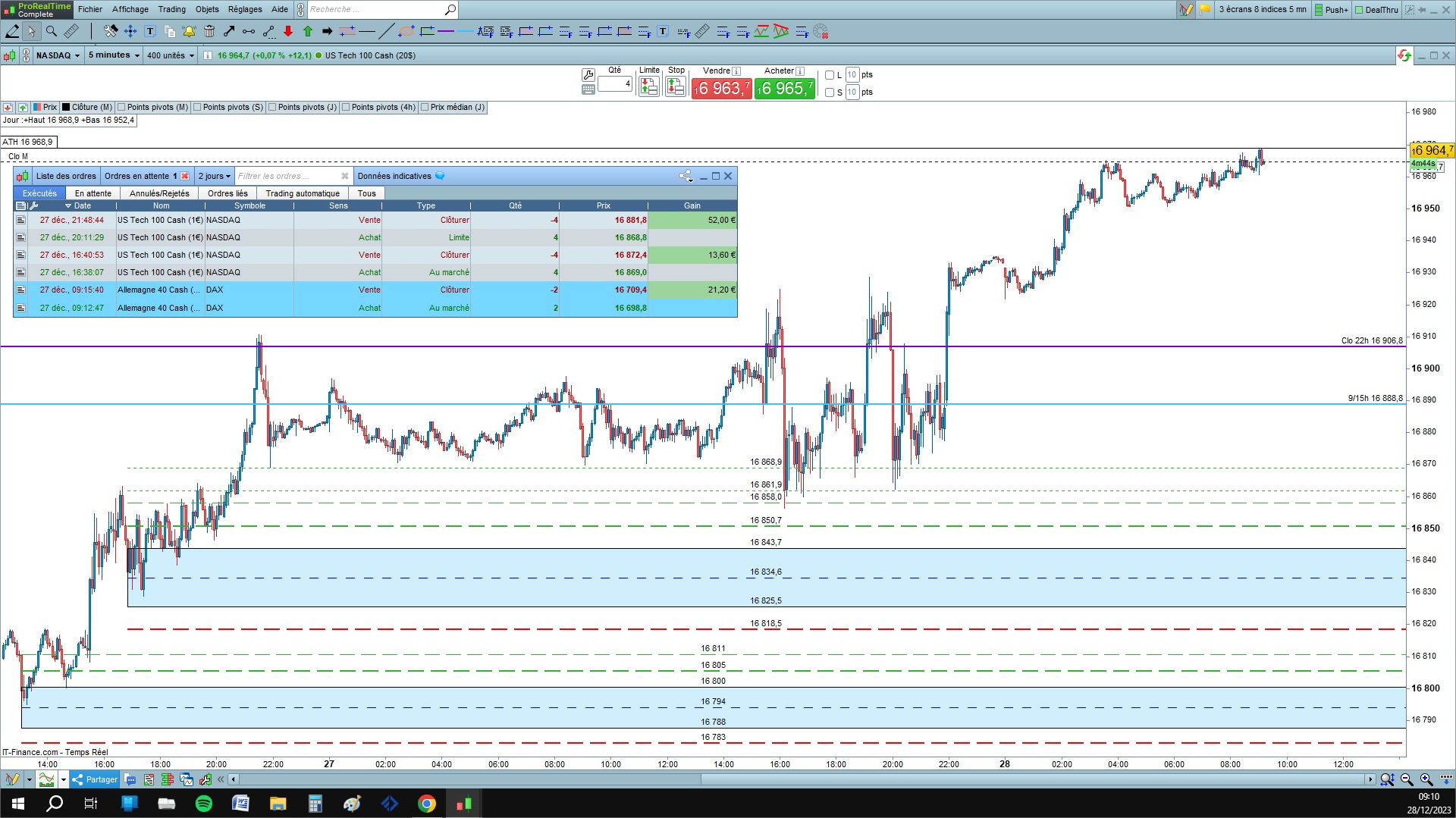
Task: Open the Trading menu
Action: [x=171, y=9]
